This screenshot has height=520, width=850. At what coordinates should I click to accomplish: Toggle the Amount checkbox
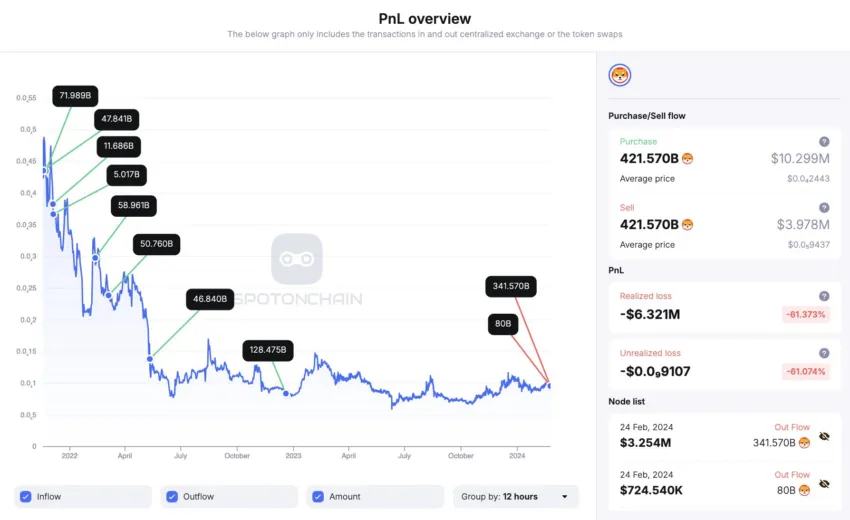(x=318, y=497)
